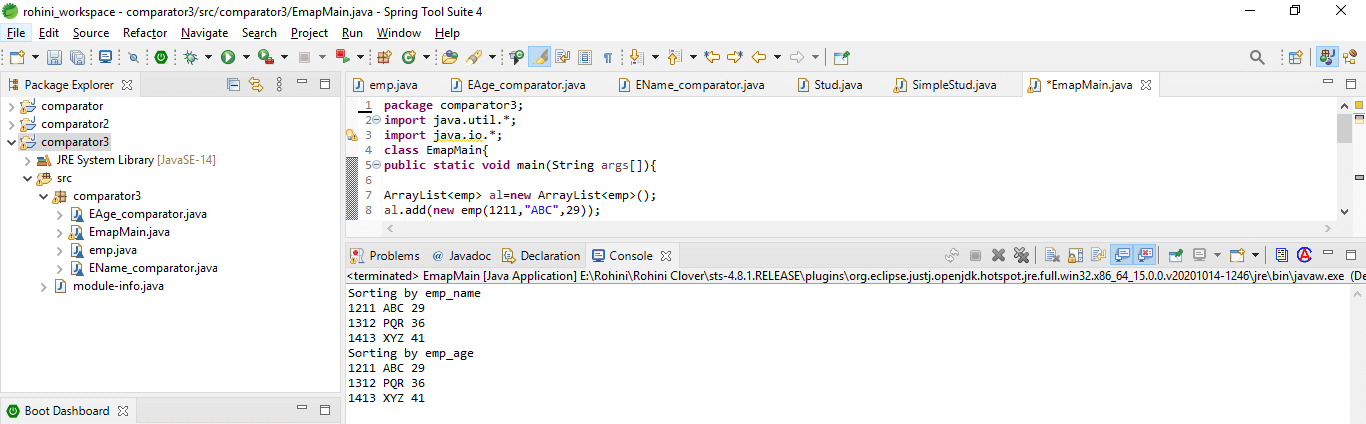This screenshot has width=1366, height=424.
Task: Toggle Pin Console
Action: click(x=1176, y=255)
